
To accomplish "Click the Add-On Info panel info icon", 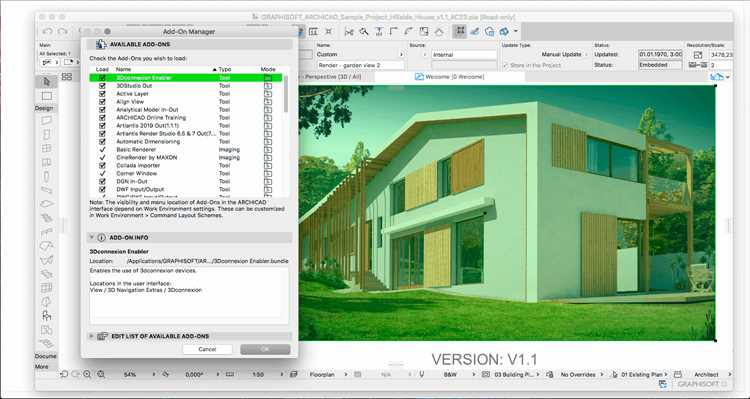I will coord(101,237).
